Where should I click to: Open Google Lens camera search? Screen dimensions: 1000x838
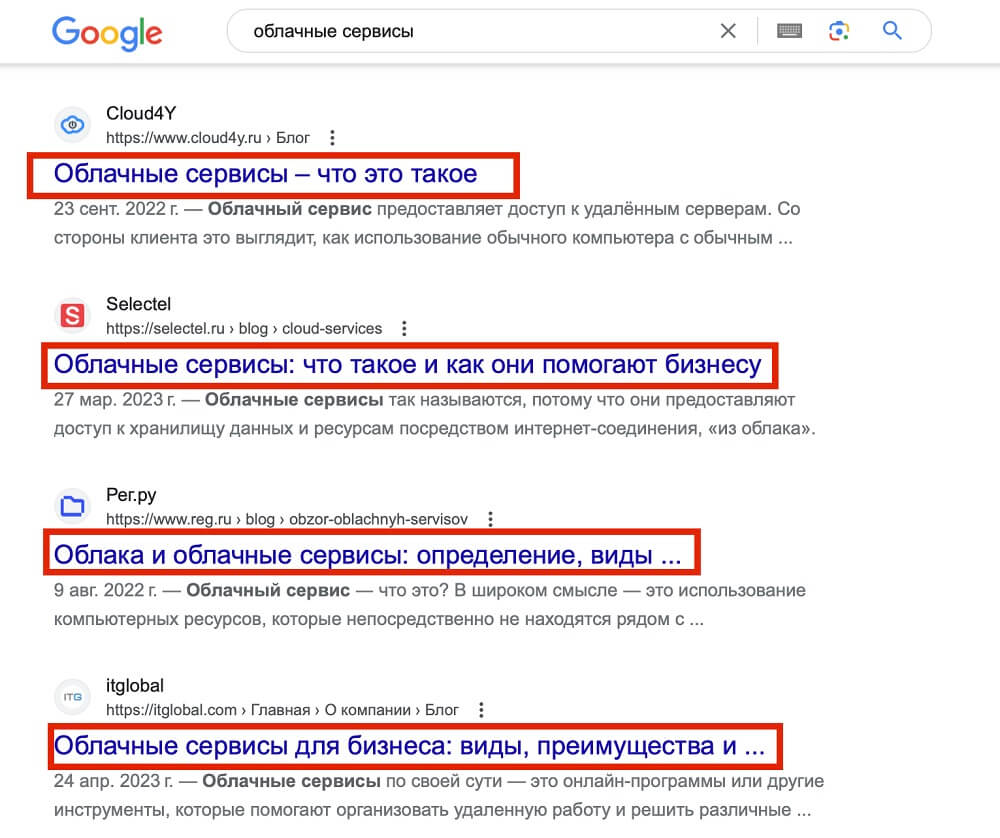[x=839, y=31]
